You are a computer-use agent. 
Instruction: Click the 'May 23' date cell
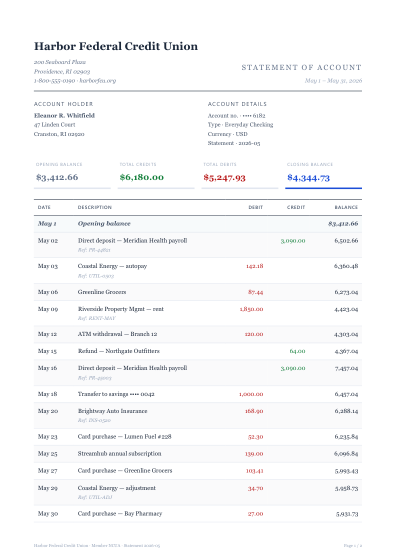[47, 436]
